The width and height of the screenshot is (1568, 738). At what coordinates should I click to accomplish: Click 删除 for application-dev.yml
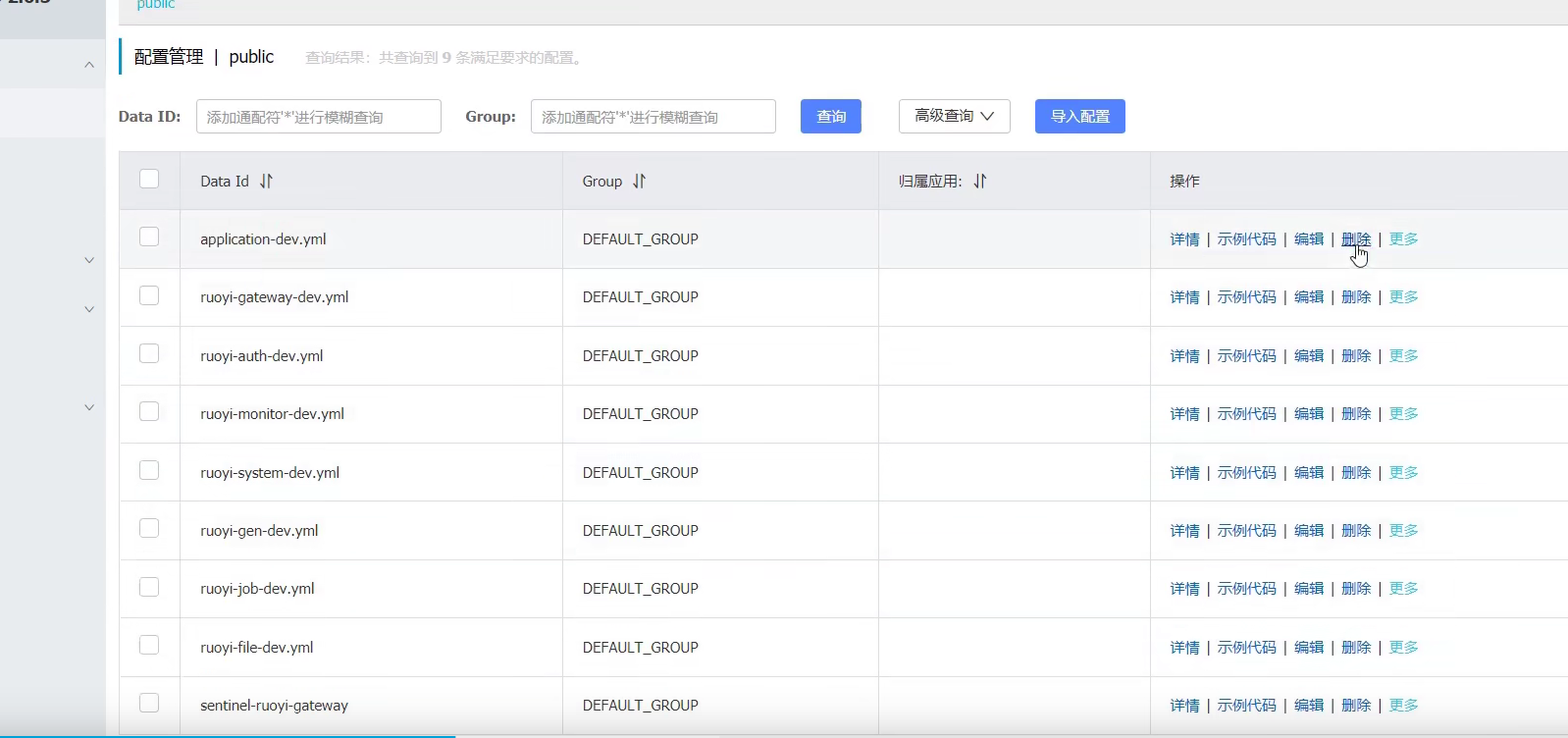tap(1356, 238)
